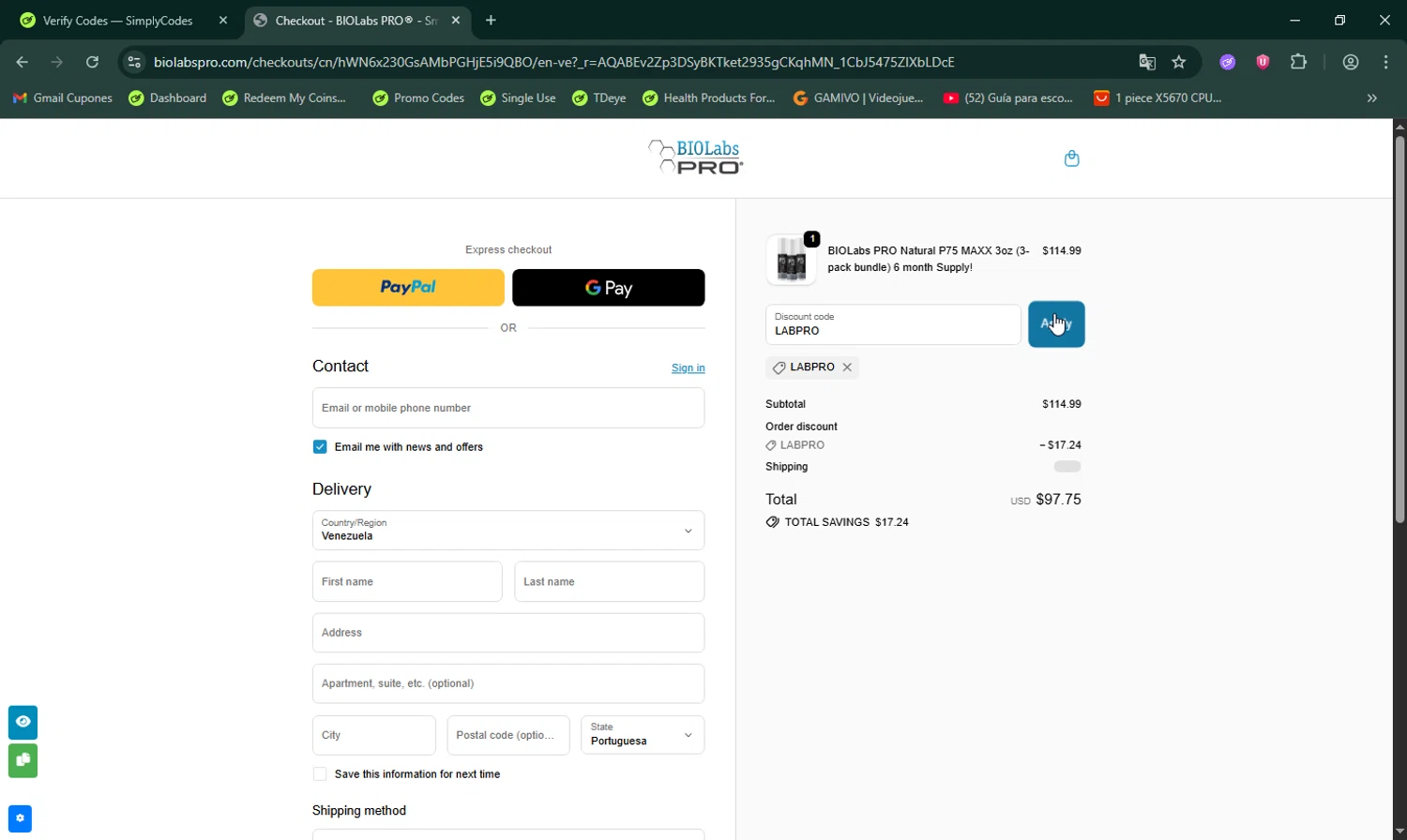Click the −$17.24 discount value

[1060, 445]
